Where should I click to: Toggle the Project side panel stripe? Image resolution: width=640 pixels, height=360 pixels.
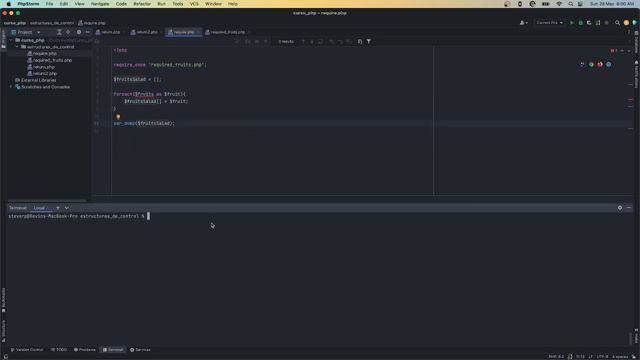4,39
